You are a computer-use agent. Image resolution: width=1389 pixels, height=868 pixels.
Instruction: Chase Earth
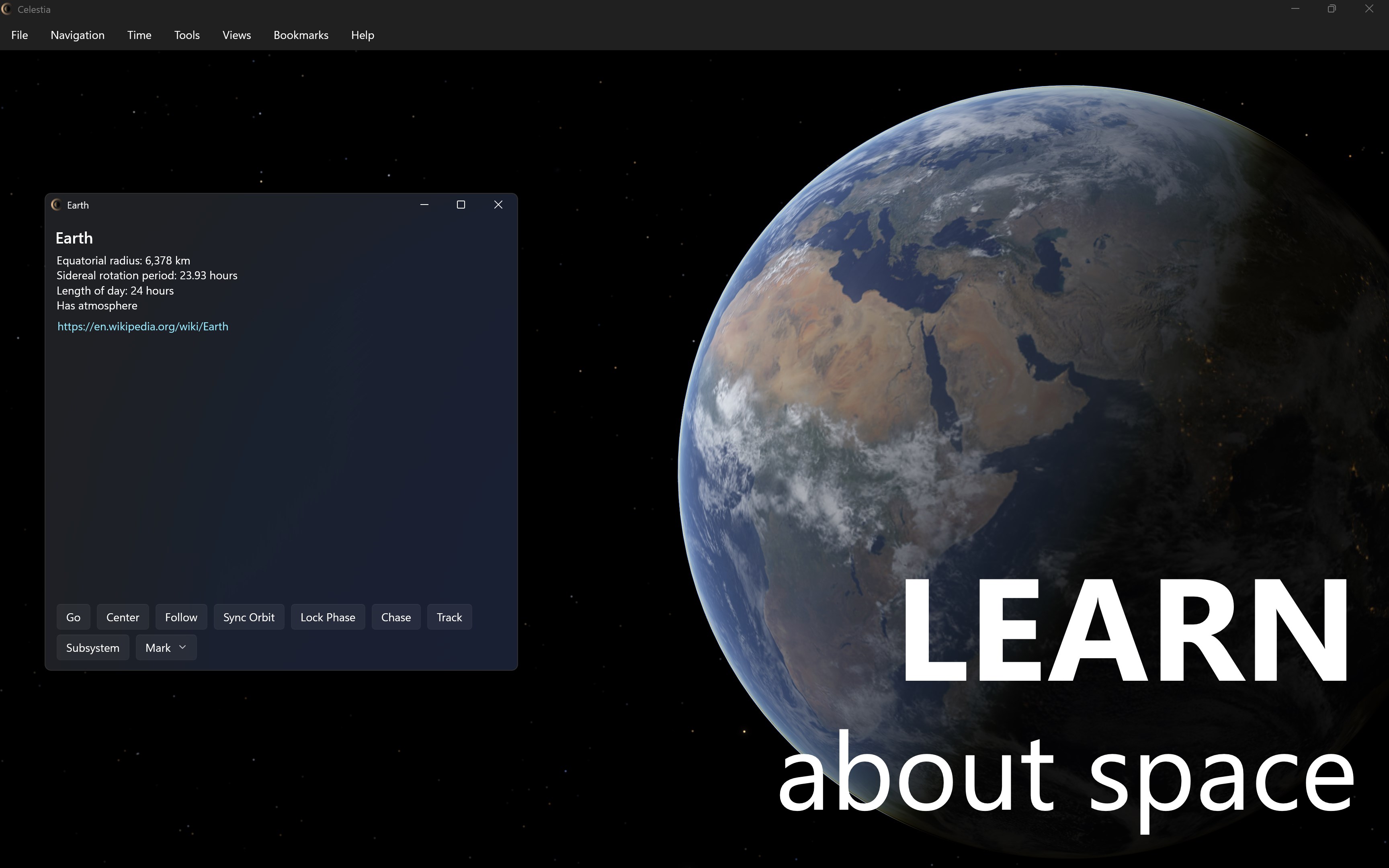[x=395, y=616]
